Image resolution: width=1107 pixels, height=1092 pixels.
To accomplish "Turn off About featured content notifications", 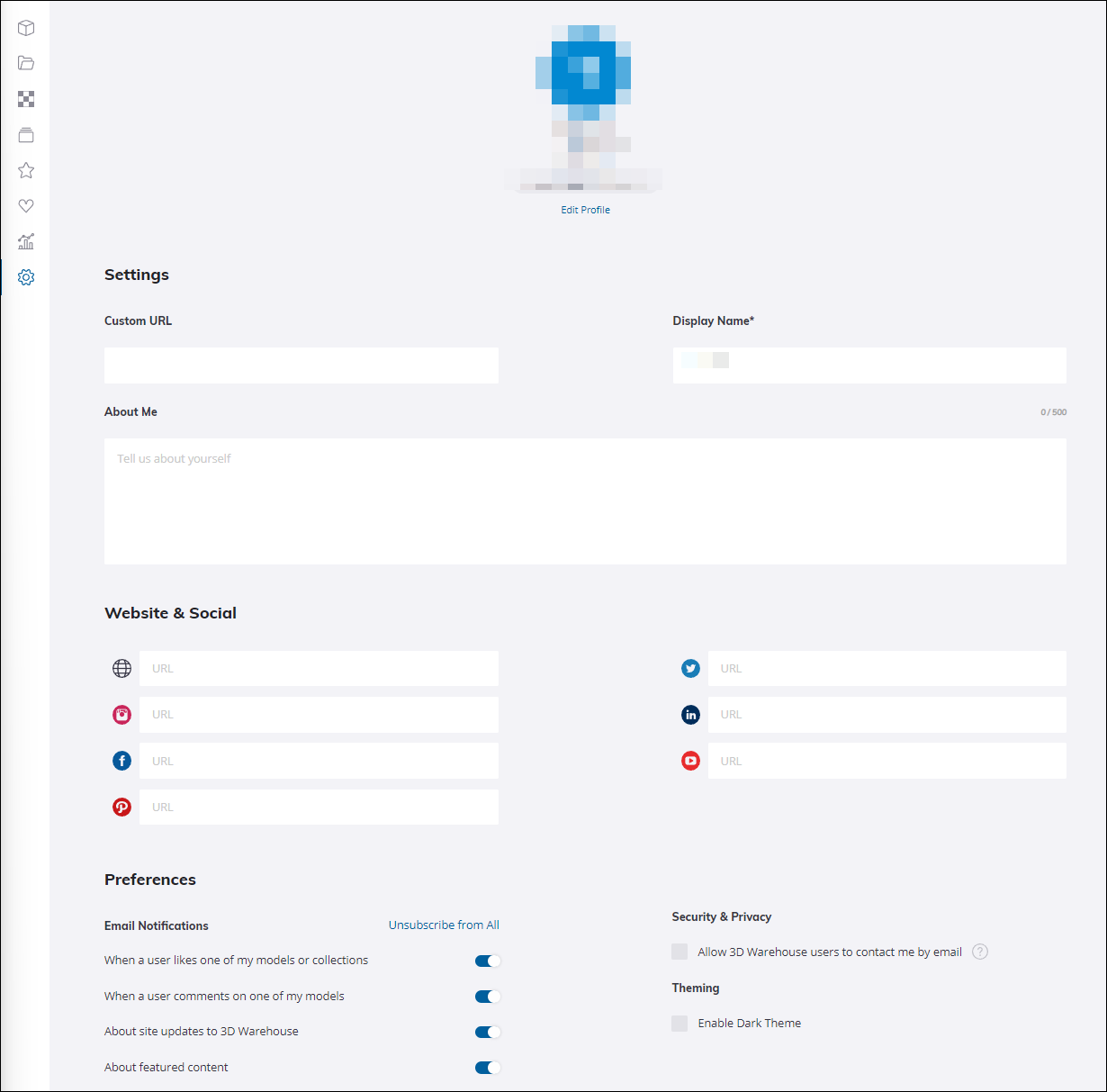I will coord(487,1067).
